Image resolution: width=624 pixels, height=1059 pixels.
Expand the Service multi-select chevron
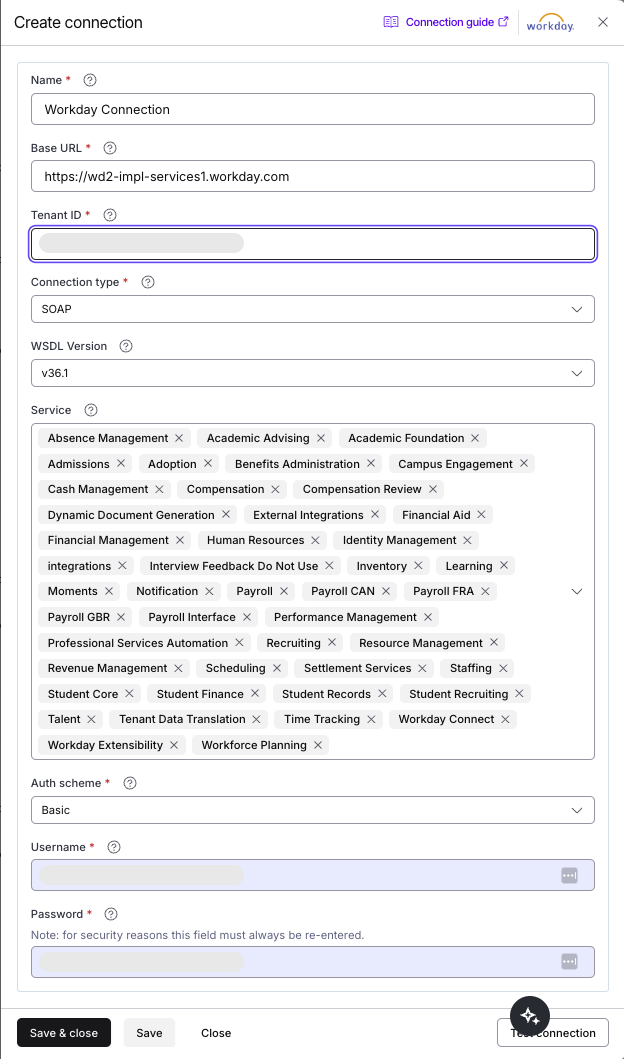577,591
